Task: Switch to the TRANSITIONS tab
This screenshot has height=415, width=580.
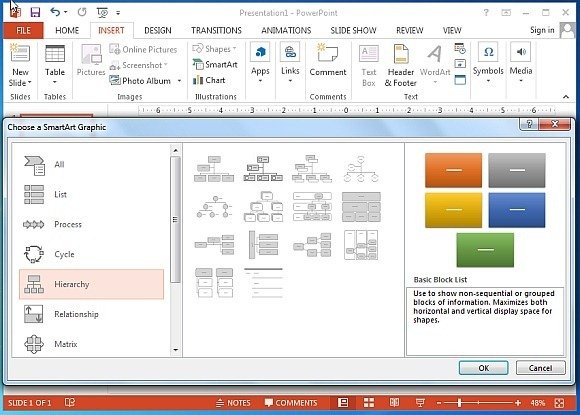Action: 216,30
